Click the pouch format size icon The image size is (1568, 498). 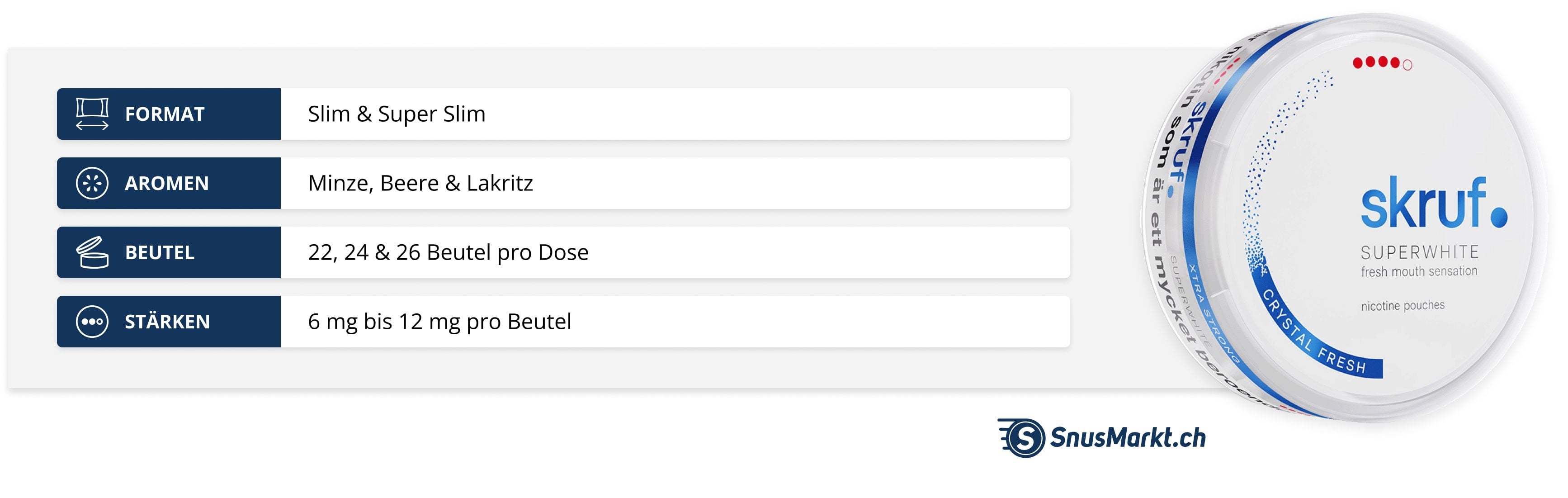(92, 114)
